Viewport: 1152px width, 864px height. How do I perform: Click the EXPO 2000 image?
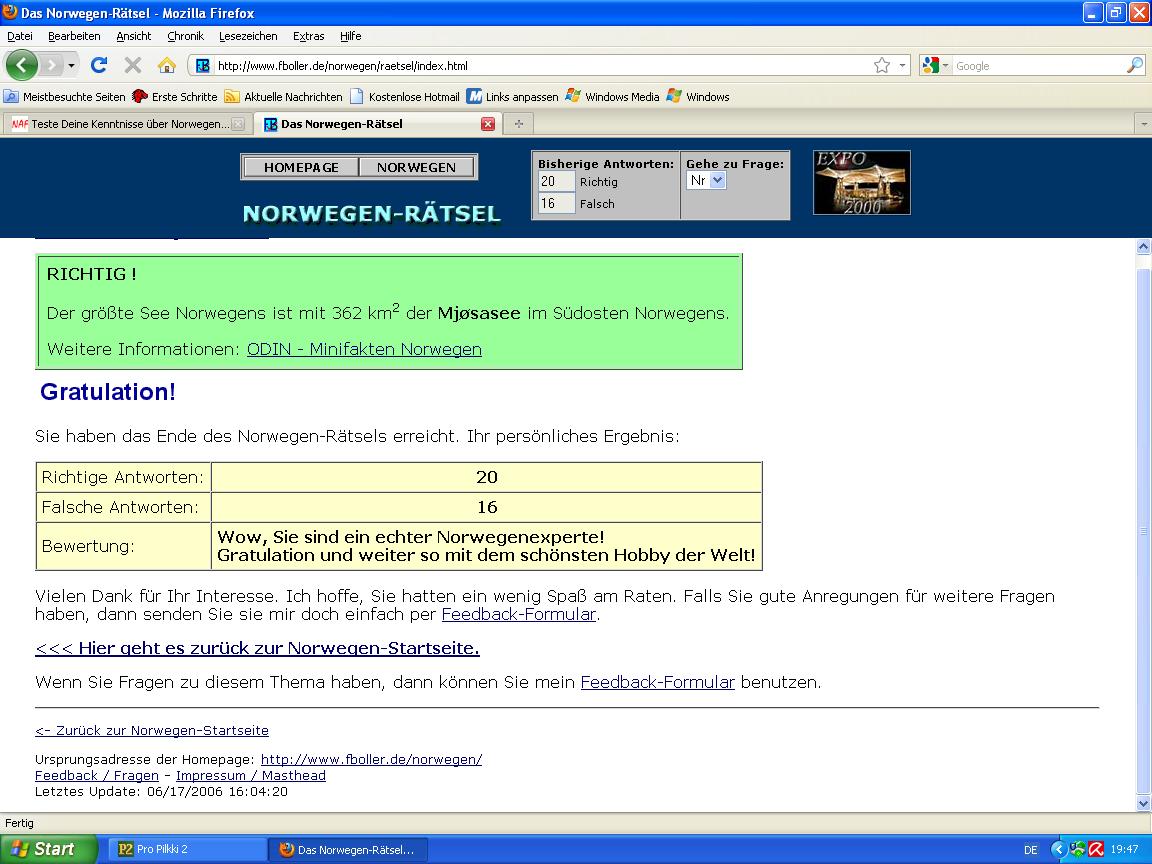point(861,182)
